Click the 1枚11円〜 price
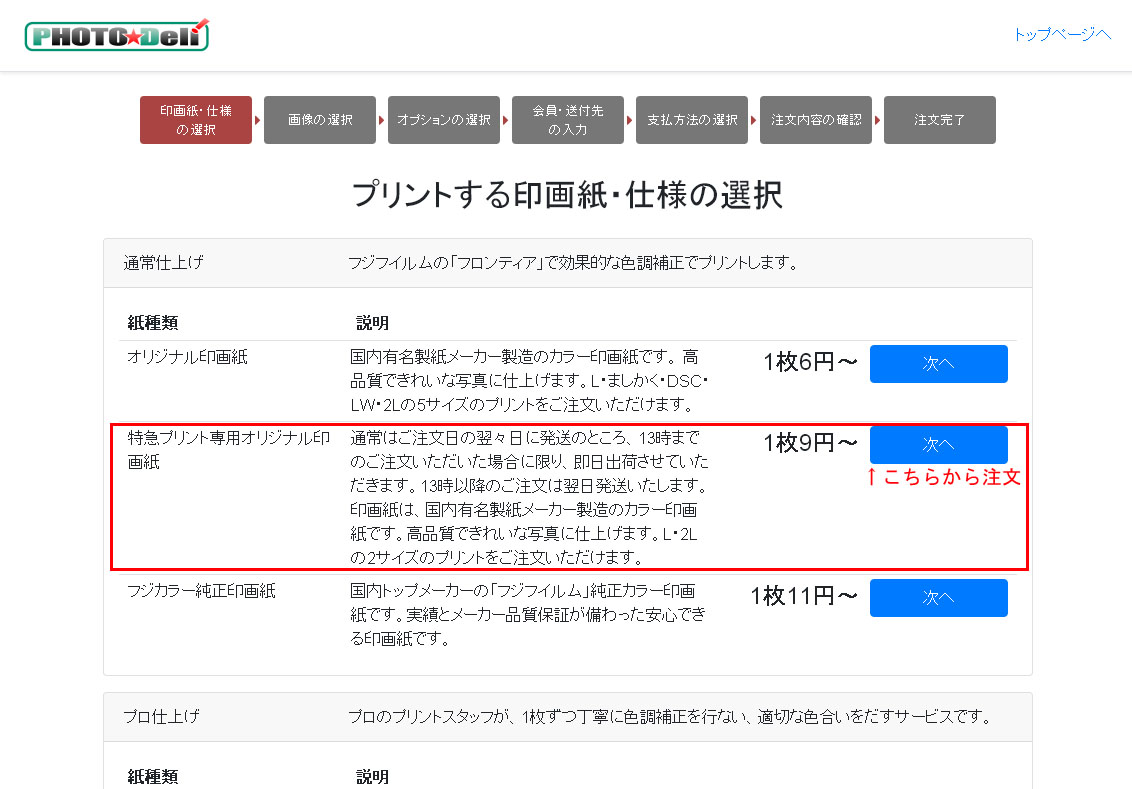This screenshot has width=1132, height=789. point(804,597)
